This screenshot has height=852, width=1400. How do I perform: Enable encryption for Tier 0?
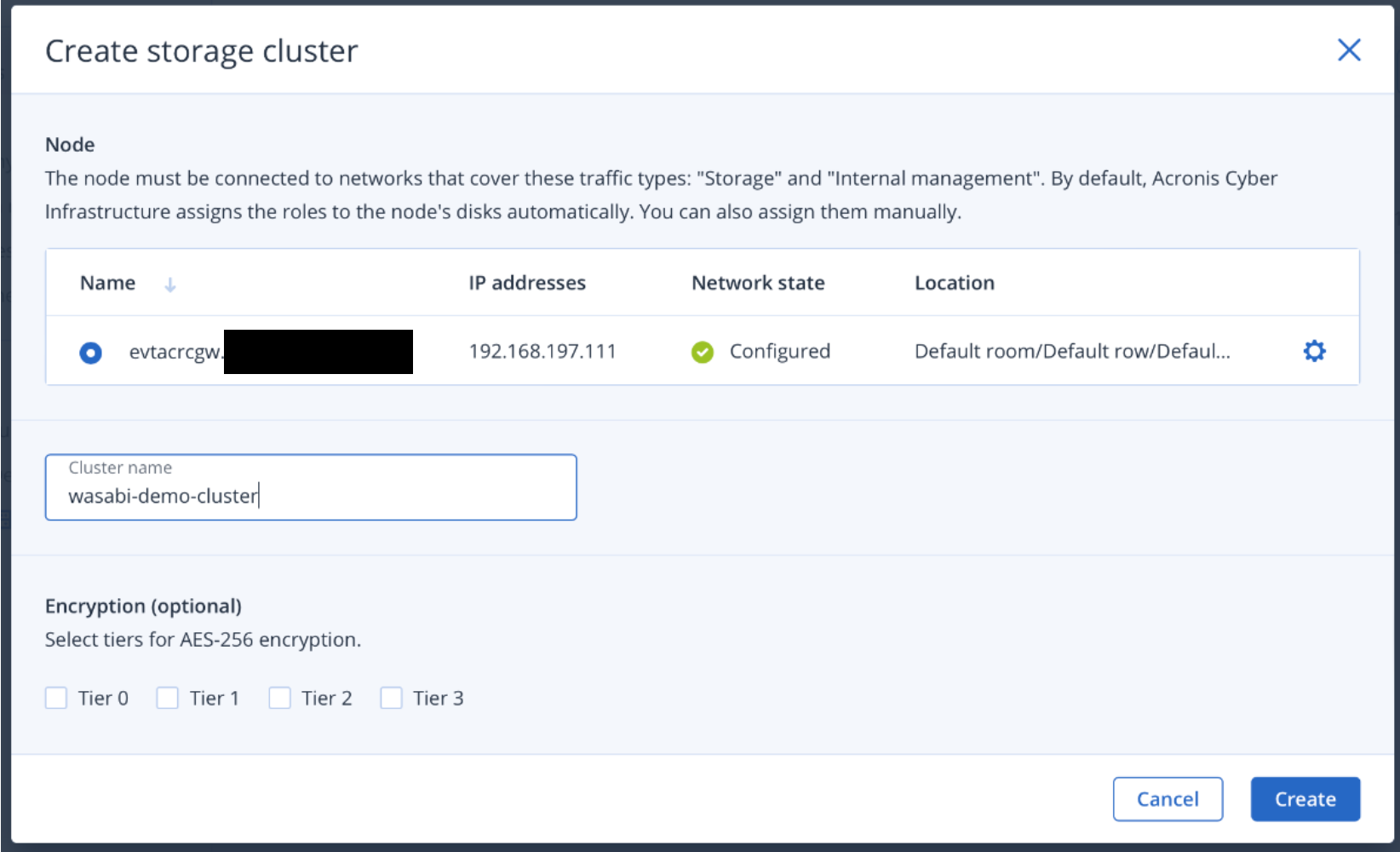(x=56, y=699)
